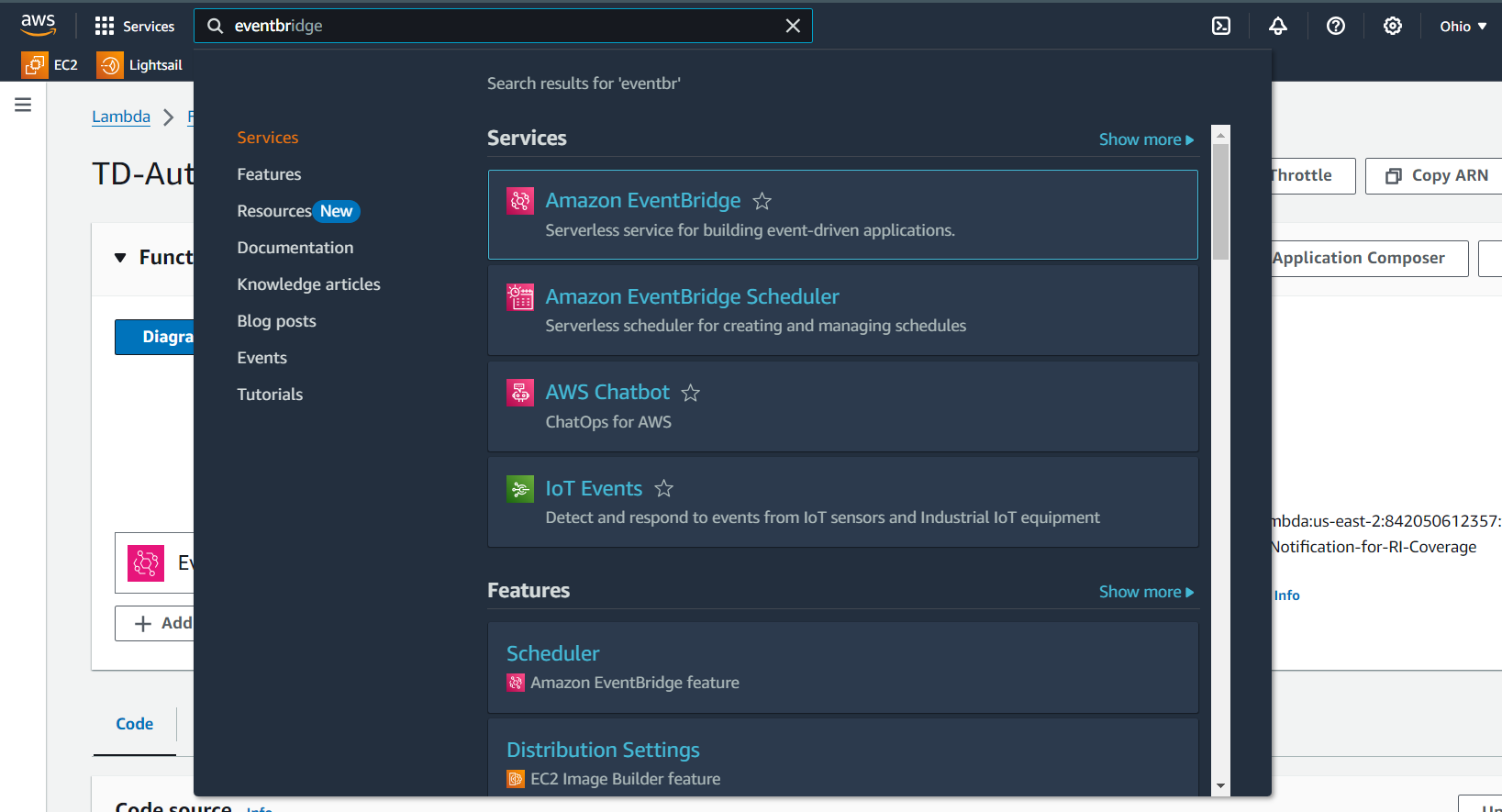The width and height of the screenshot is (1502, 812).
Task: Show more Features results
Action: (x=1146, y=592)
